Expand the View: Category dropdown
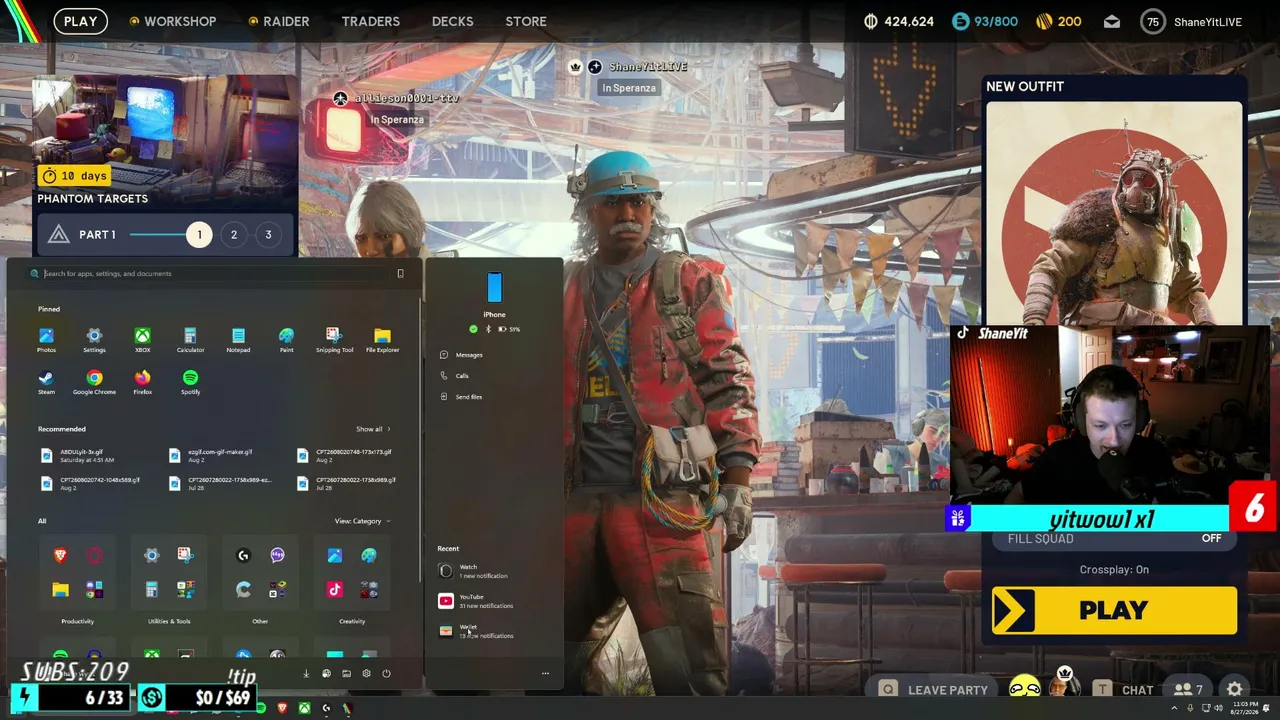This screenshot has height=720, width=1280. [362, 521]
